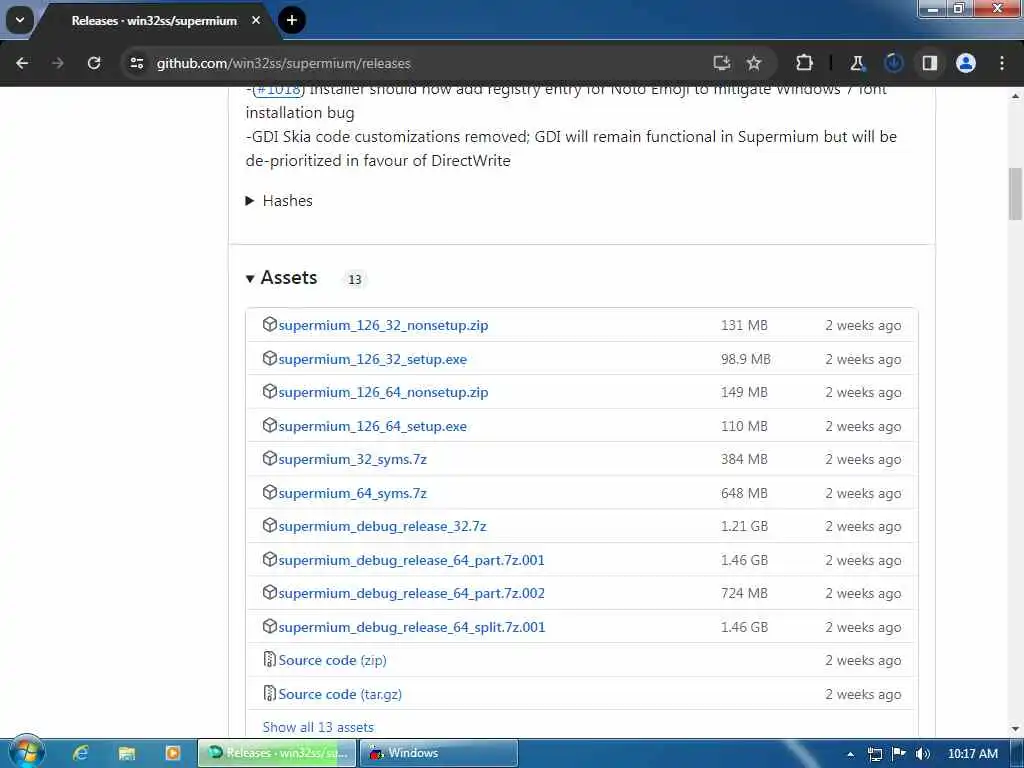Screen dimensions: 1024x768
Task: Download supermium_debug_release_32.7z
Action: tap(382, 526)
